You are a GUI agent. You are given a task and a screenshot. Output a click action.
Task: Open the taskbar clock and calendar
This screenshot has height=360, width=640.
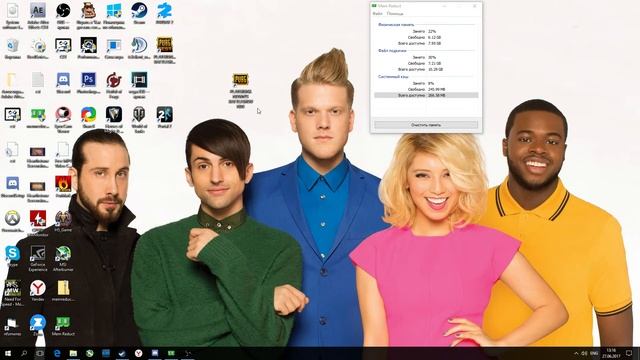click(611, 353)
